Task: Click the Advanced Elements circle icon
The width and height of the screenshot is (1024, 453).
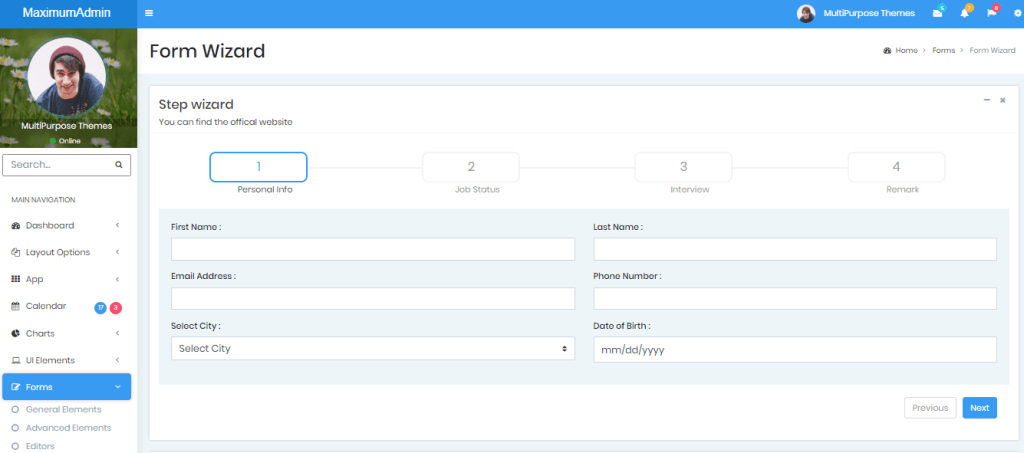Action: pyautogui.click(x=15, y=428)
